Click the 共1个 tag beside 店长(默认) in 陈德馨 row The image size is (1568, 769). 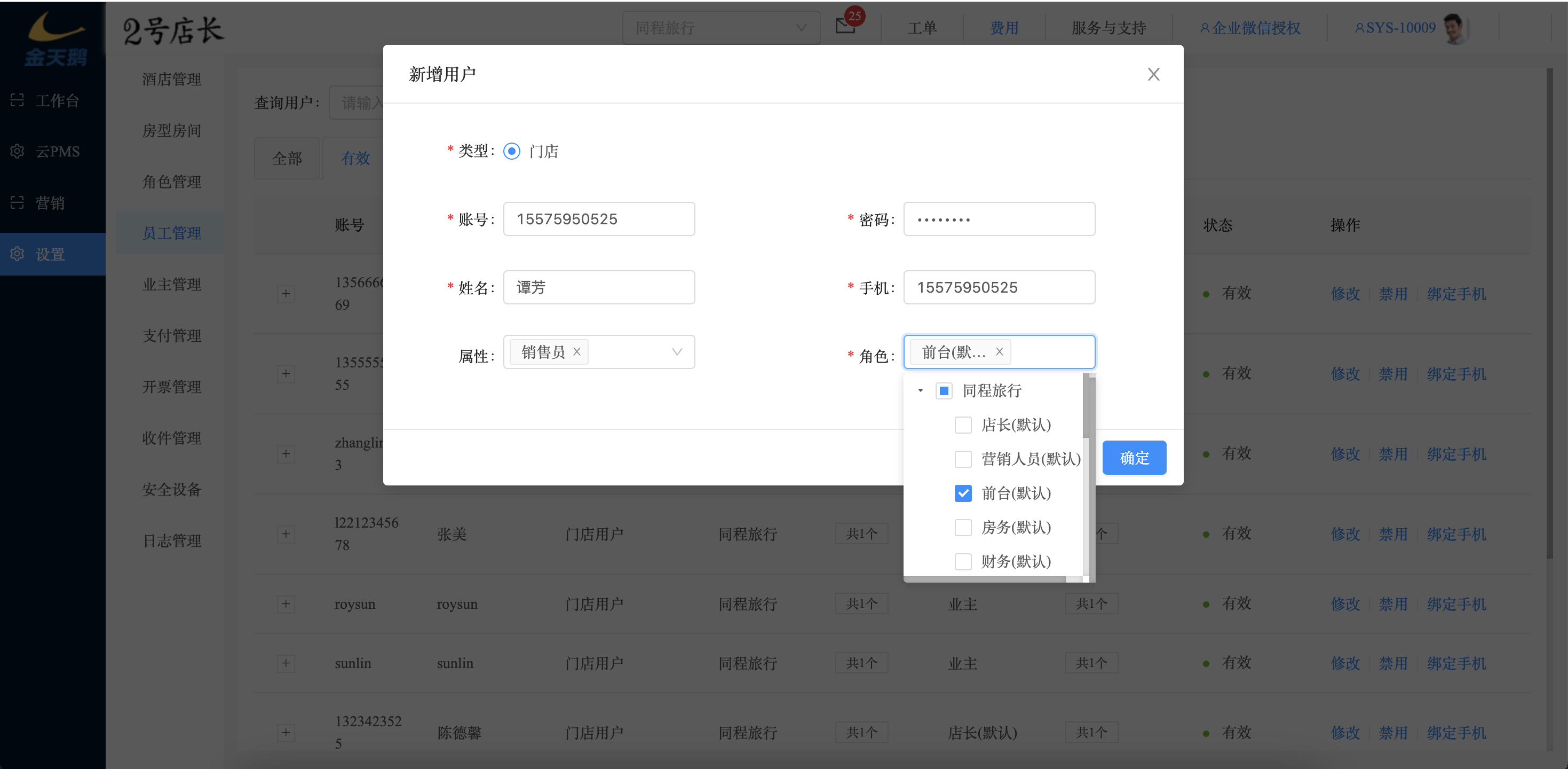(x=1091, y=732)
